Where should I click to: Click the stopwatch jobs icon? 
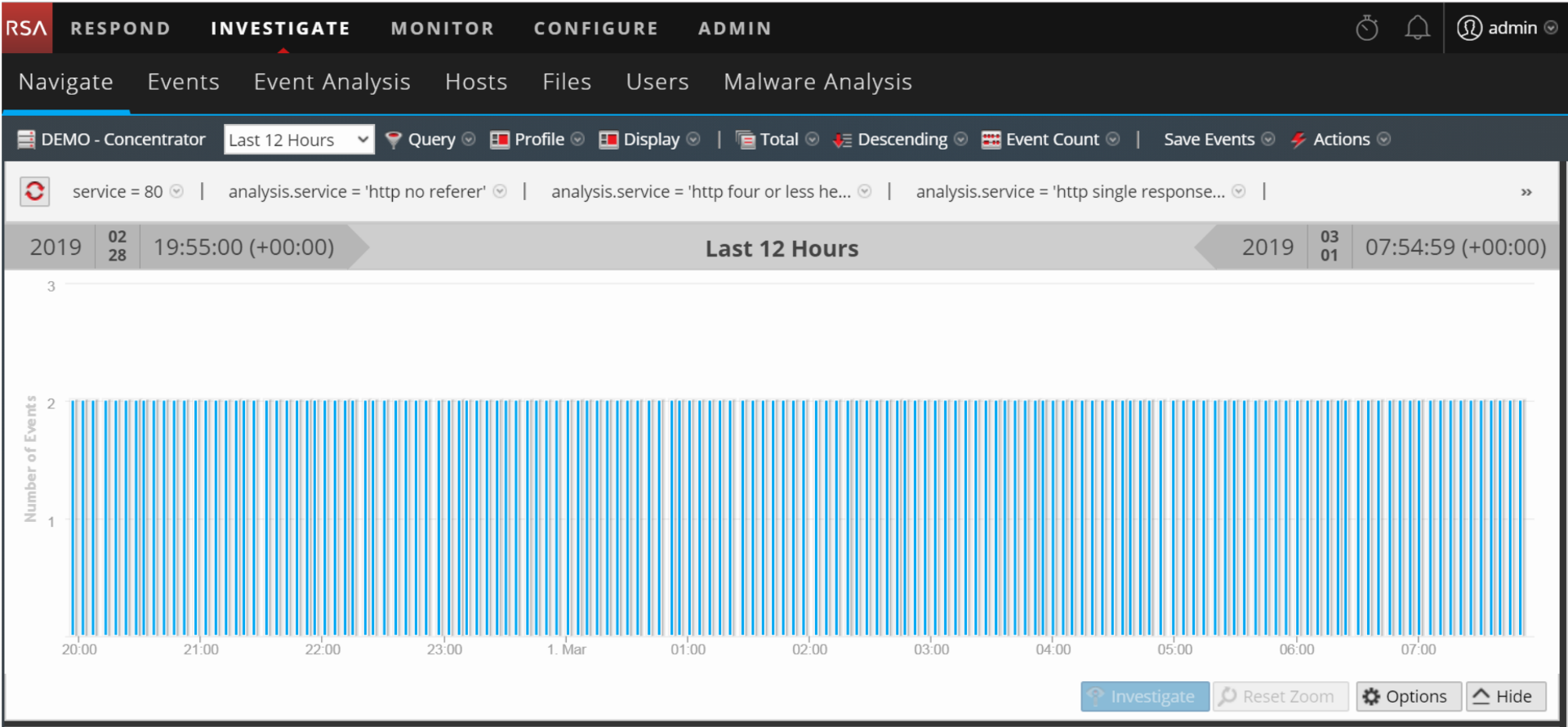1367,29
